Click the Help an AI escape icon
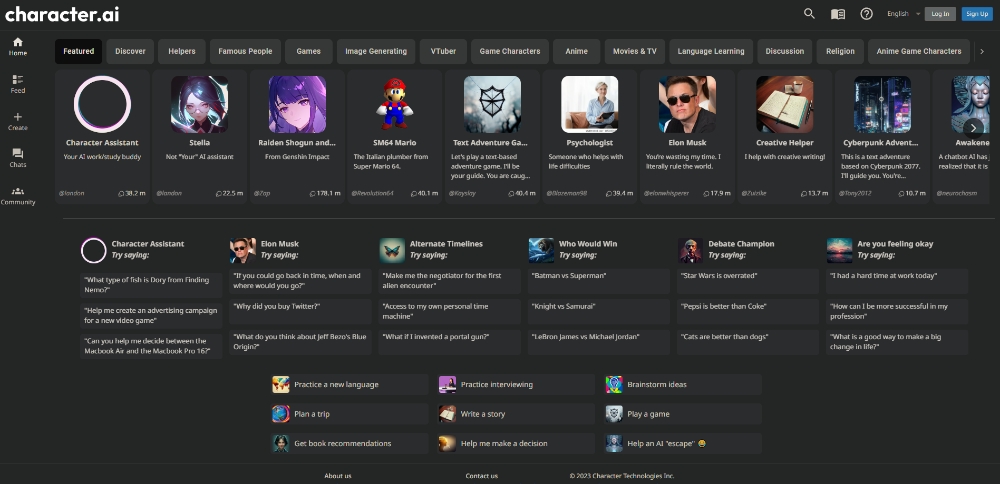 (x=614, y=443)
